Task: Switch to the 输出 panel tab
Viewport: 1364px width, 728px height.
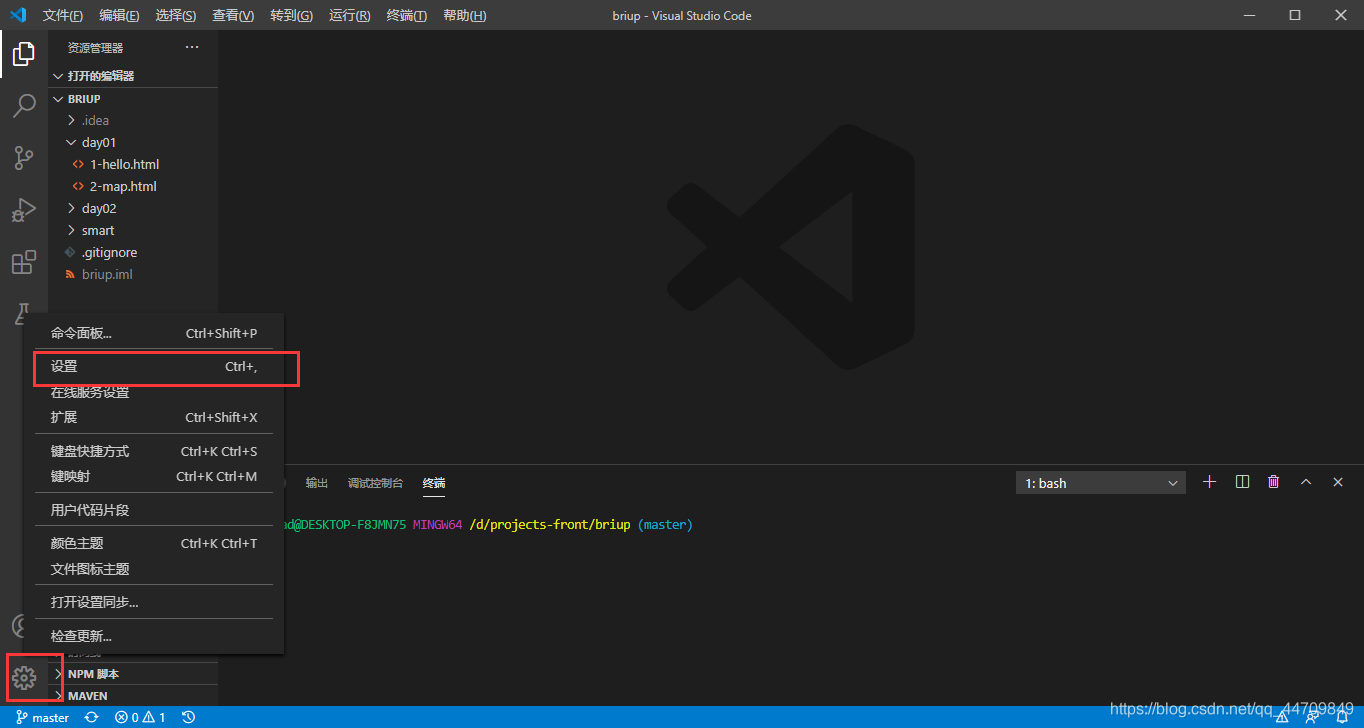Action: coord(317,483)
